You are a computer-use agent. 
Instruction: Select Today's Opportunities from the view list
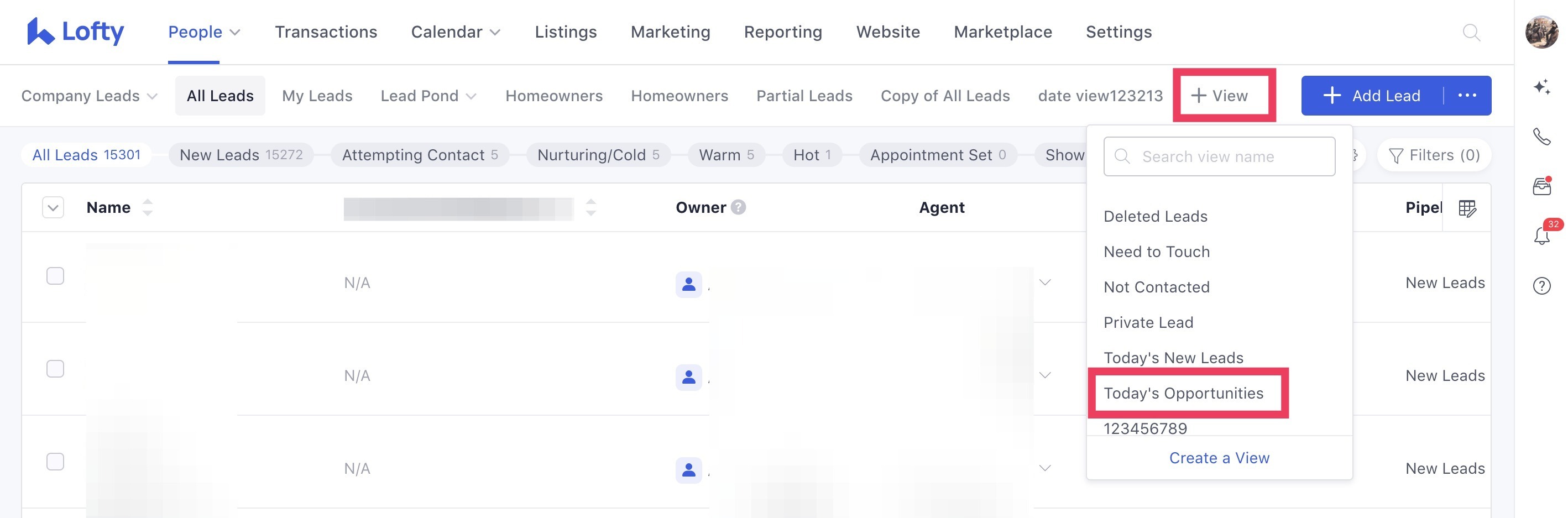point(1183,393)
